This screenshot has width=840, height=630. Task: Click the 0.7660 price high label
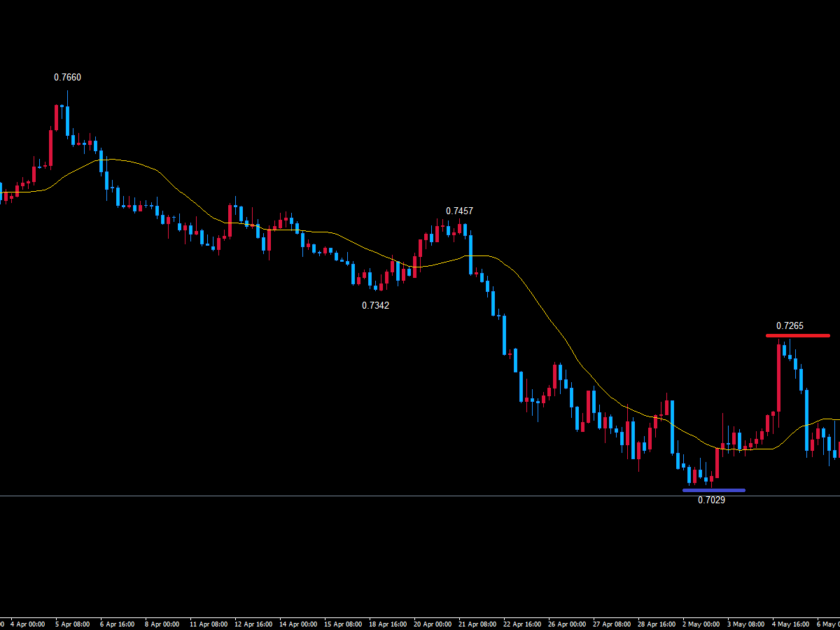pos(67,77)
